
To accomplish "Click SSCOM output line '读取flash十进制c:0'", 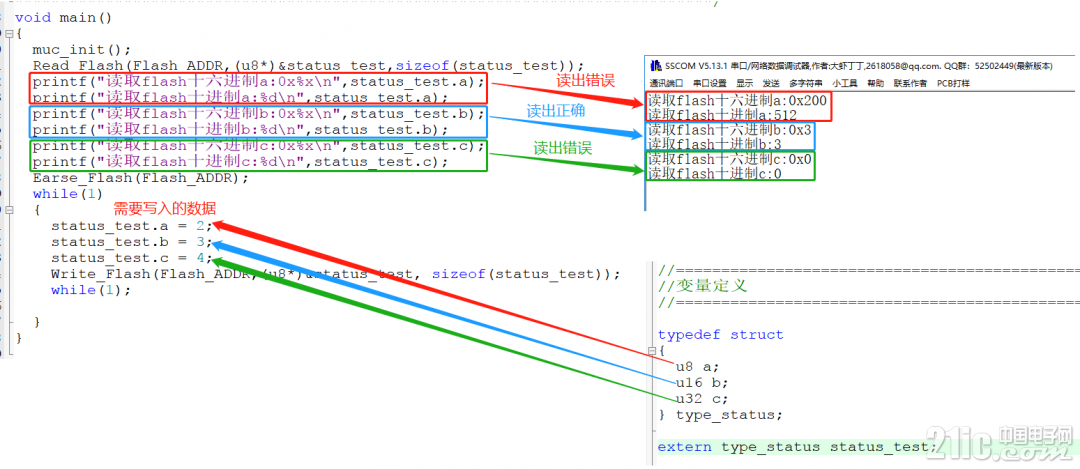I will [716, 173].
